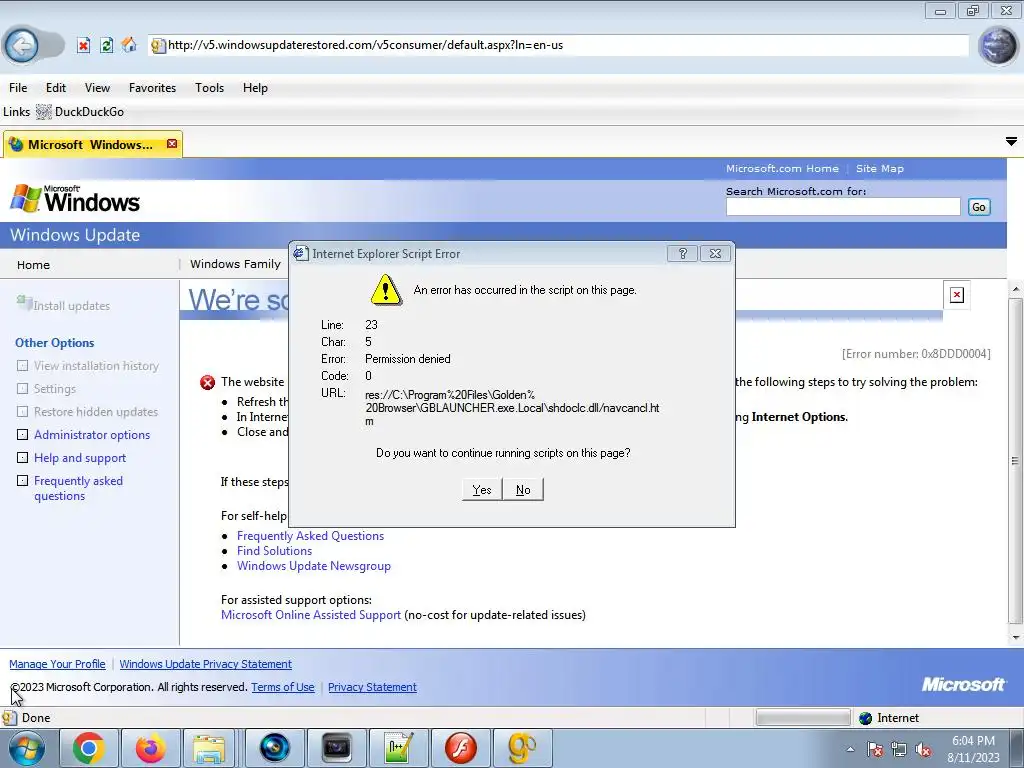Screen dimensions: 1024x768
Task: Launch Google Chrome from the taskbar
Action: tap(89, 748)
